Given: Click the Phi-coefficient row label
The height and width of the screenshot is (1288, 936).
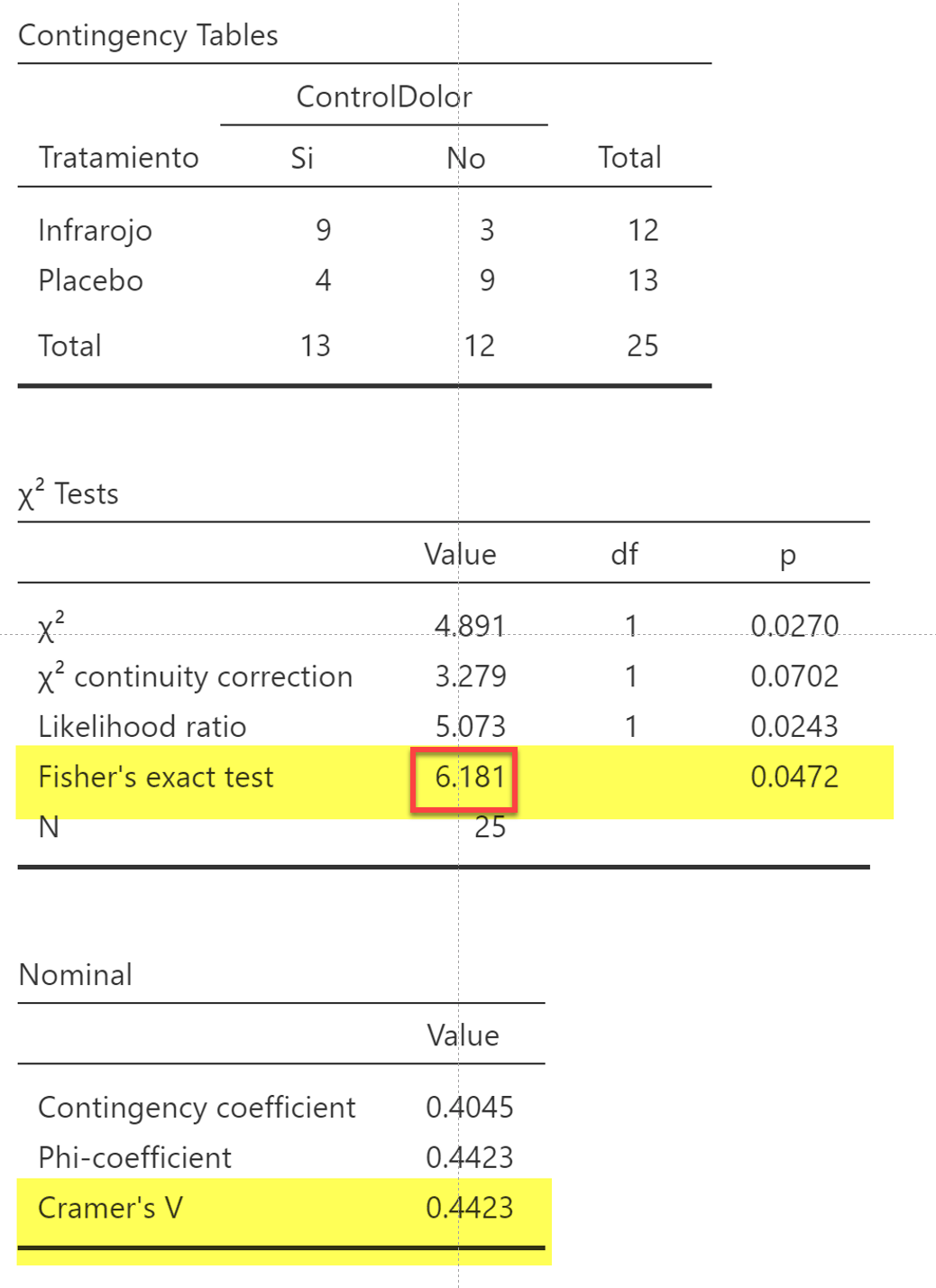Looking at the screenshot, I should click(134, 1158).
